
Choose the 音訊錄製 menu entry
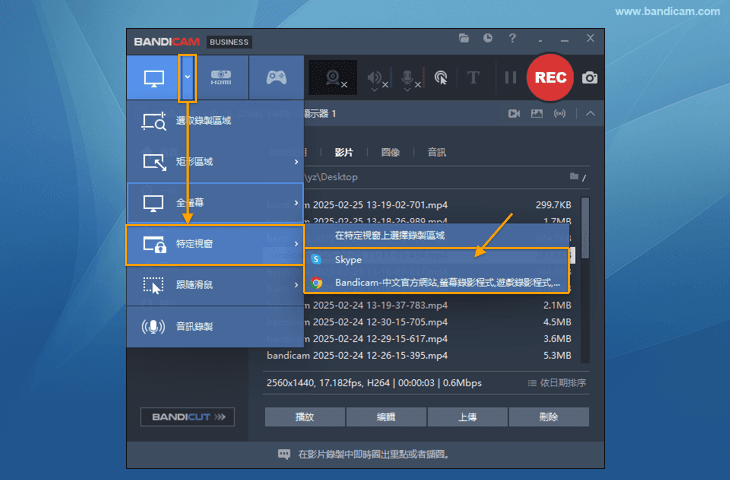[x=215, y=326]
